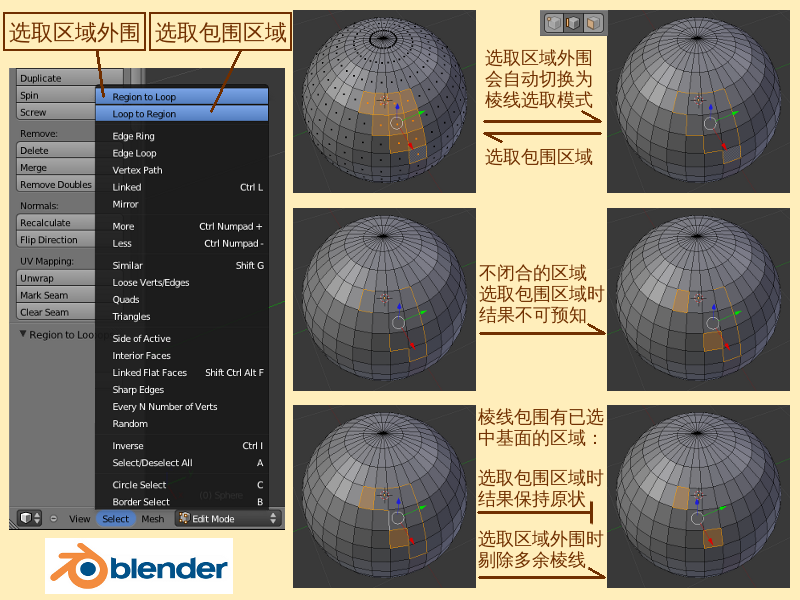Select vertex select mode icon
The height and width of the screenshot is (600, 800).
(x=554, y=23)
